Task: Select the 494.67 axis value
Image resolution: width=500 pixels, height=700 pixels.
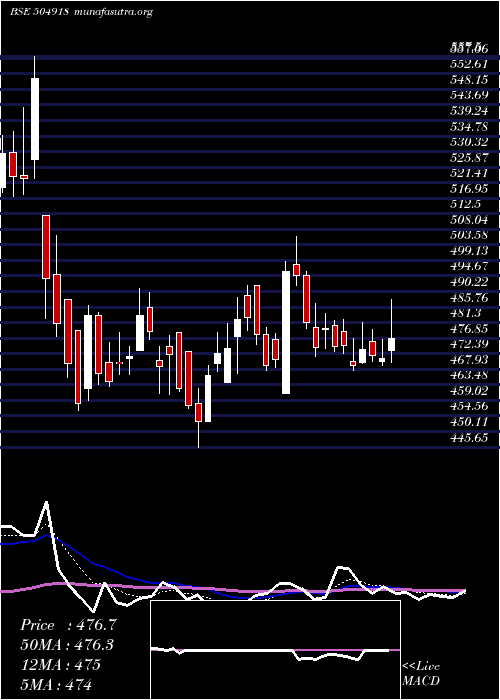Action: click(468, 266)
